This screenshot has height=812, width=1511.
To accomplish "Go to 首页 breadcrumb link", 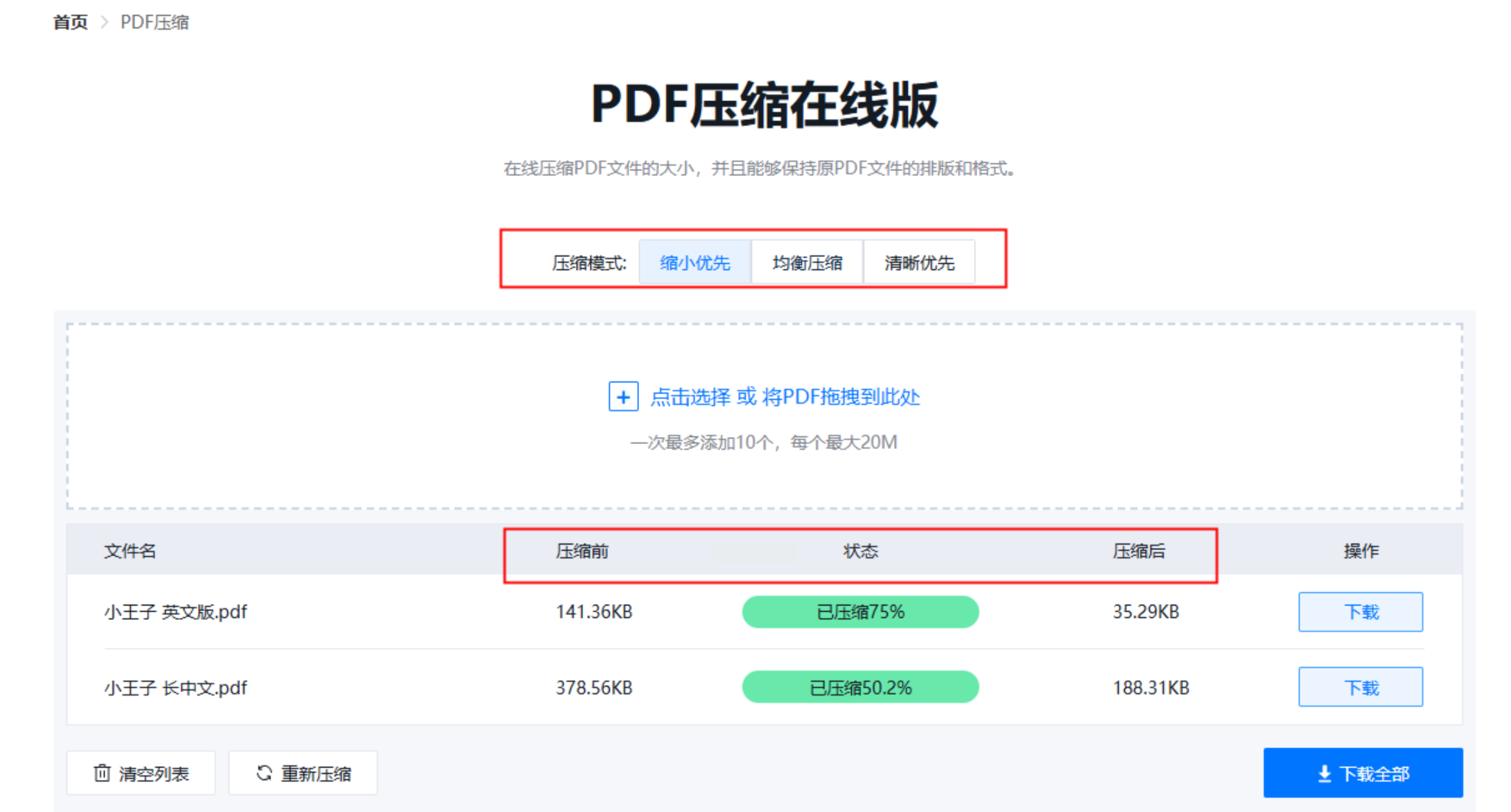I will pyautogui.click(x=71, y=22).
